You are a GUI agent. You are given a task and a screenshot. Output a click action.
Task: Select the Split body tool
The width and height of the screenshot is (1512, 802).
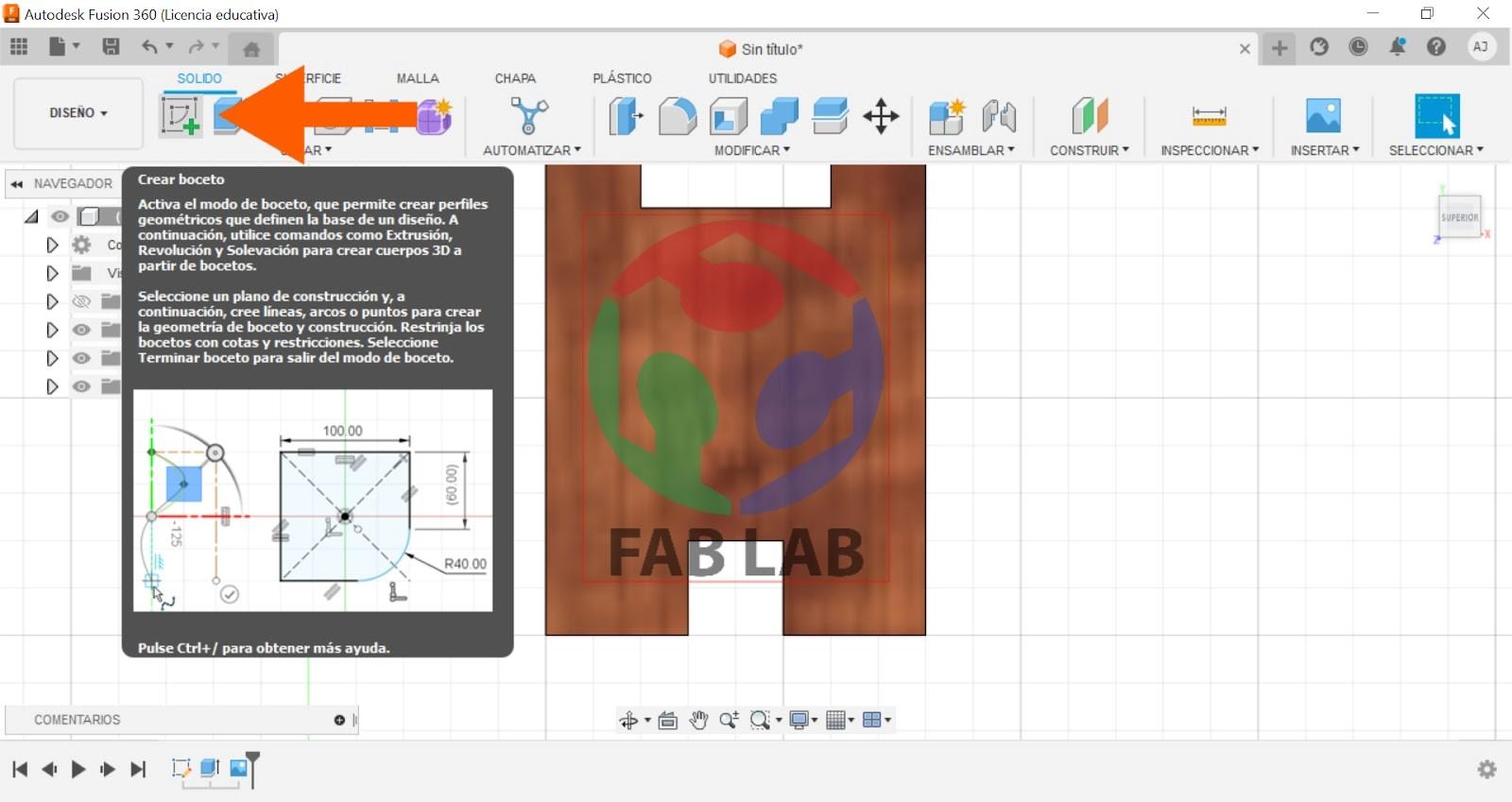tap(831, 116)
